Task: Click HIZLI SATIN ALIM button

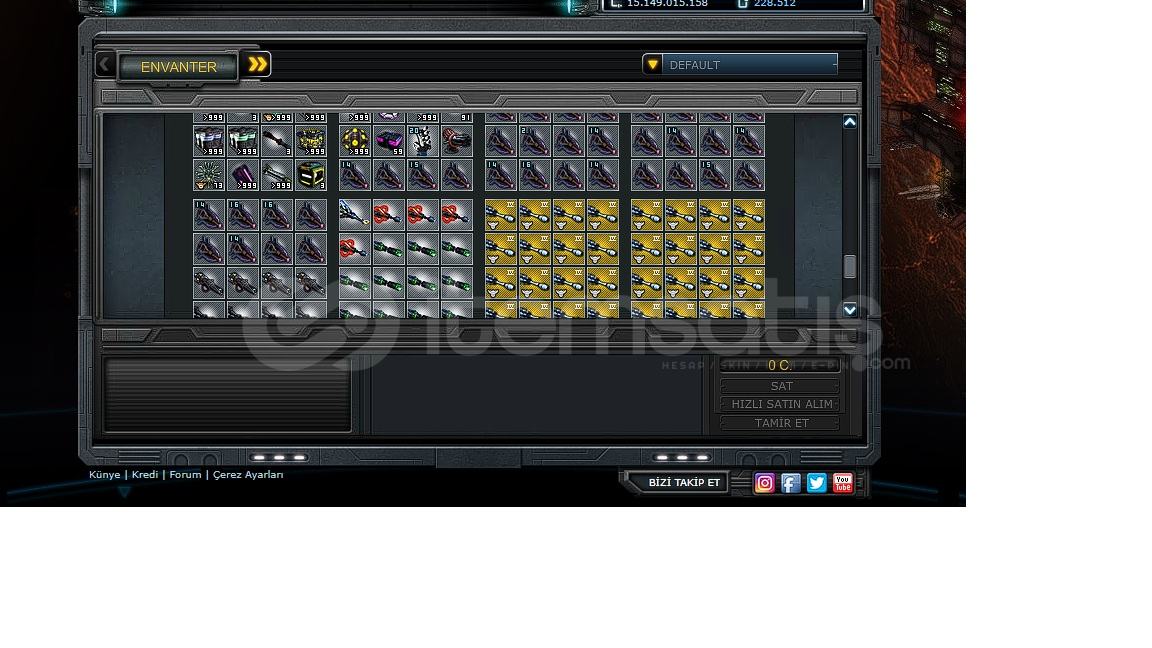Action: coord(781,404)
